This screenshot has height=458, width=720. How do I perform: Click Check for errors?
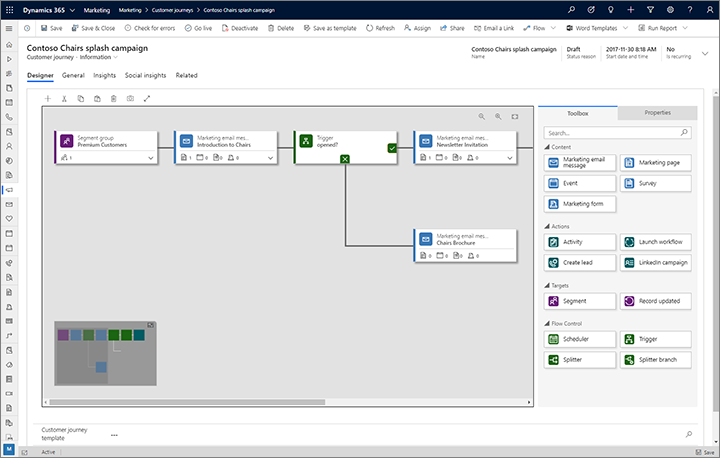pyautogui.click(x=150, y=28)
